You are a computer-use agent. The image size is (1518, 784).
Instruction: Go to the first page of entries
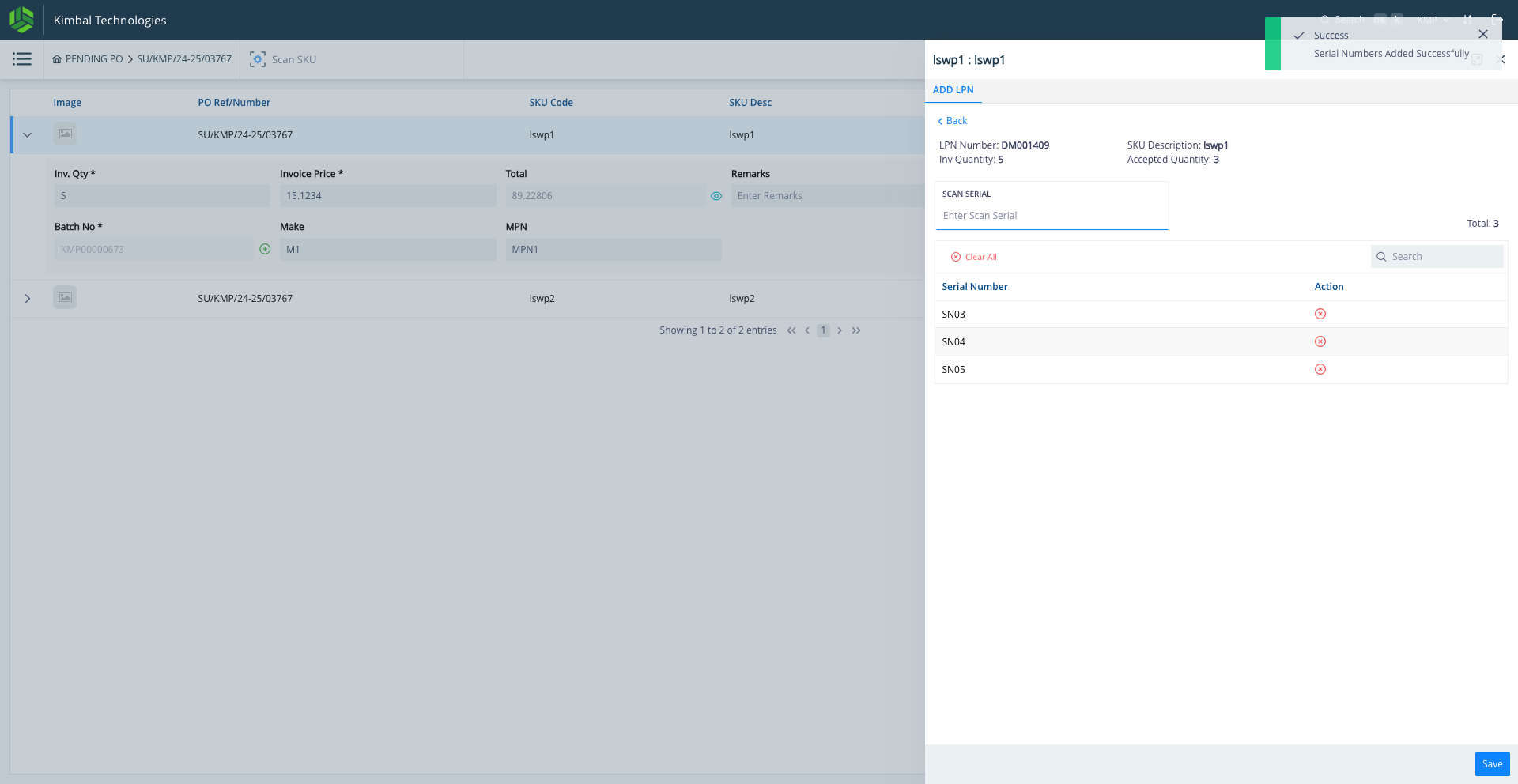click(x=791, y=330)
